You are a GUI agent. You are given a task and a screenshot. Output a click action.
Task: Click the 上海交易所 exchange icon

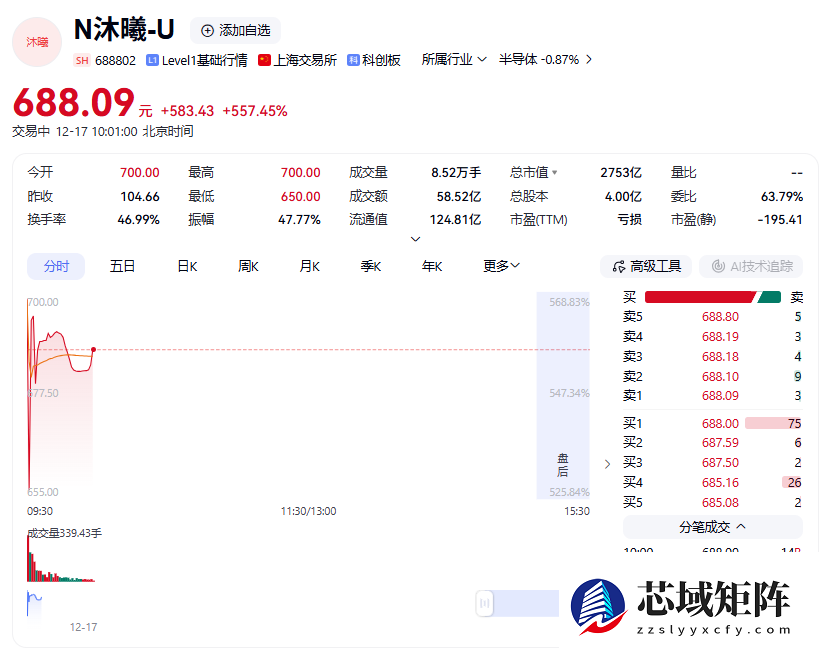(262, 61)
